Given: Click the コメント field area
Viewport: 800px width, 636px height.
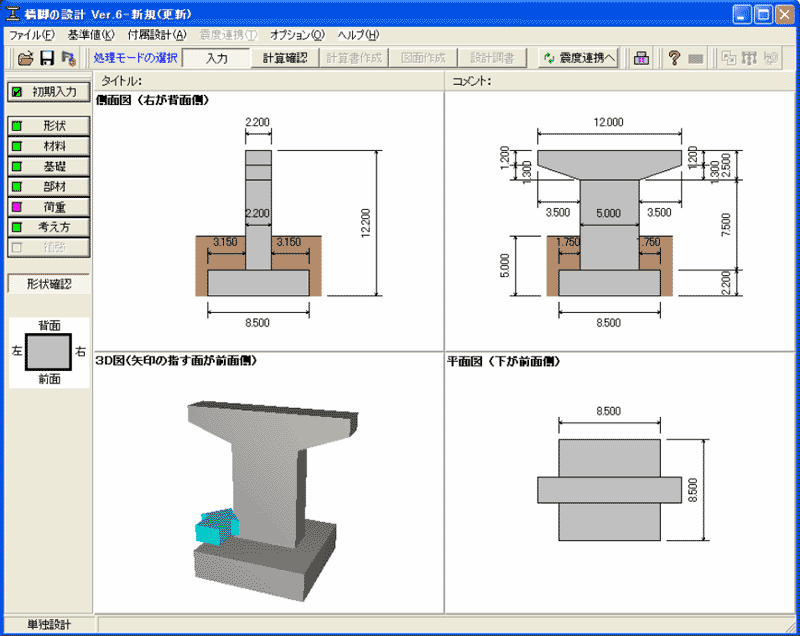Looking at the screenshot, I should pos(620,81).
